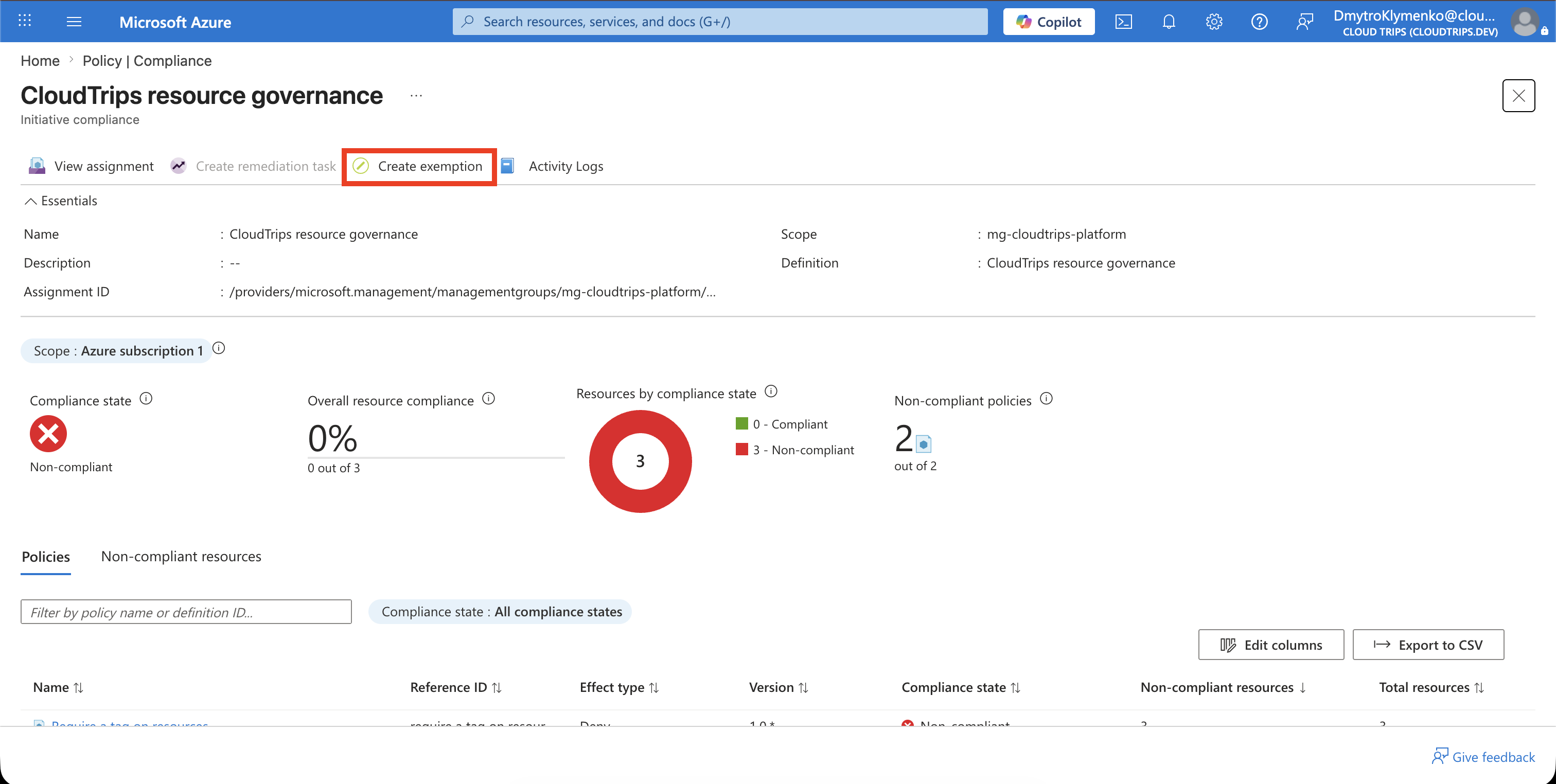Image resolution: width=1556 pixels, height=784 pixels.
Task: Click the '0 out of 3' text
Action: 333,468
